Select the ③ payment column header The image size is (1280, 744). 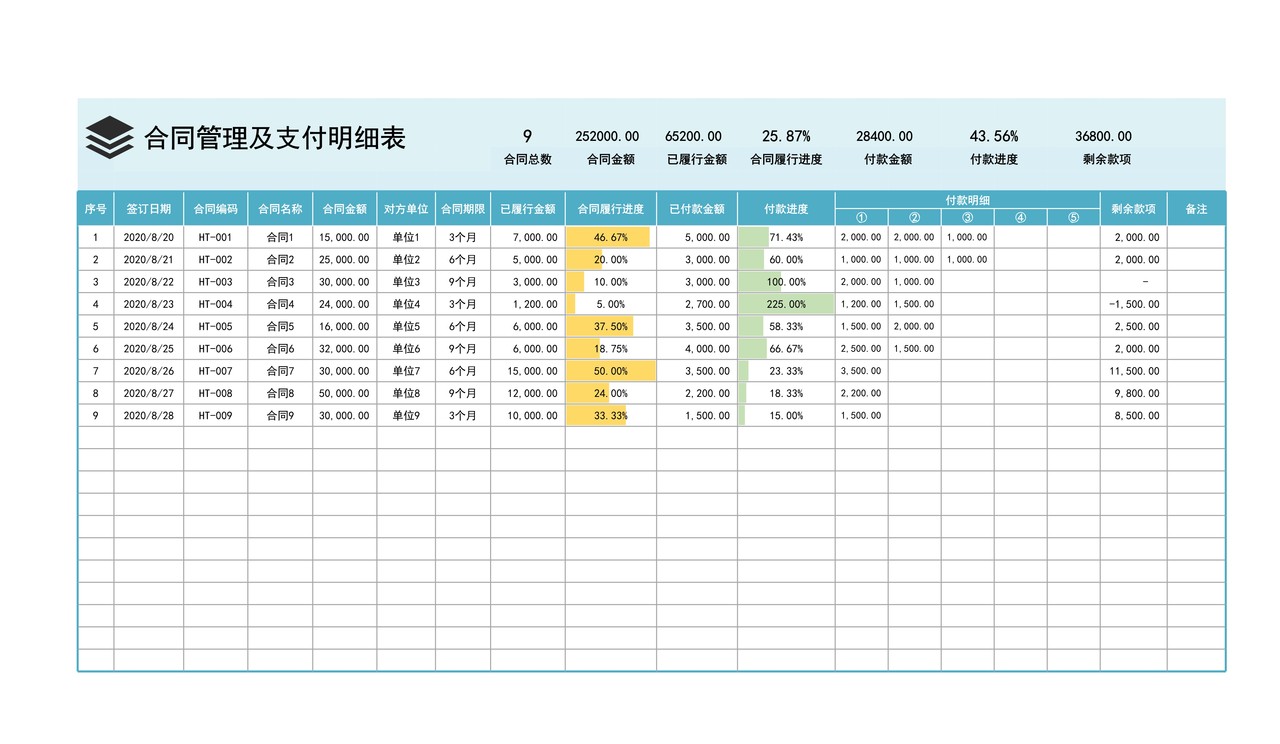[x=968, y=217]
